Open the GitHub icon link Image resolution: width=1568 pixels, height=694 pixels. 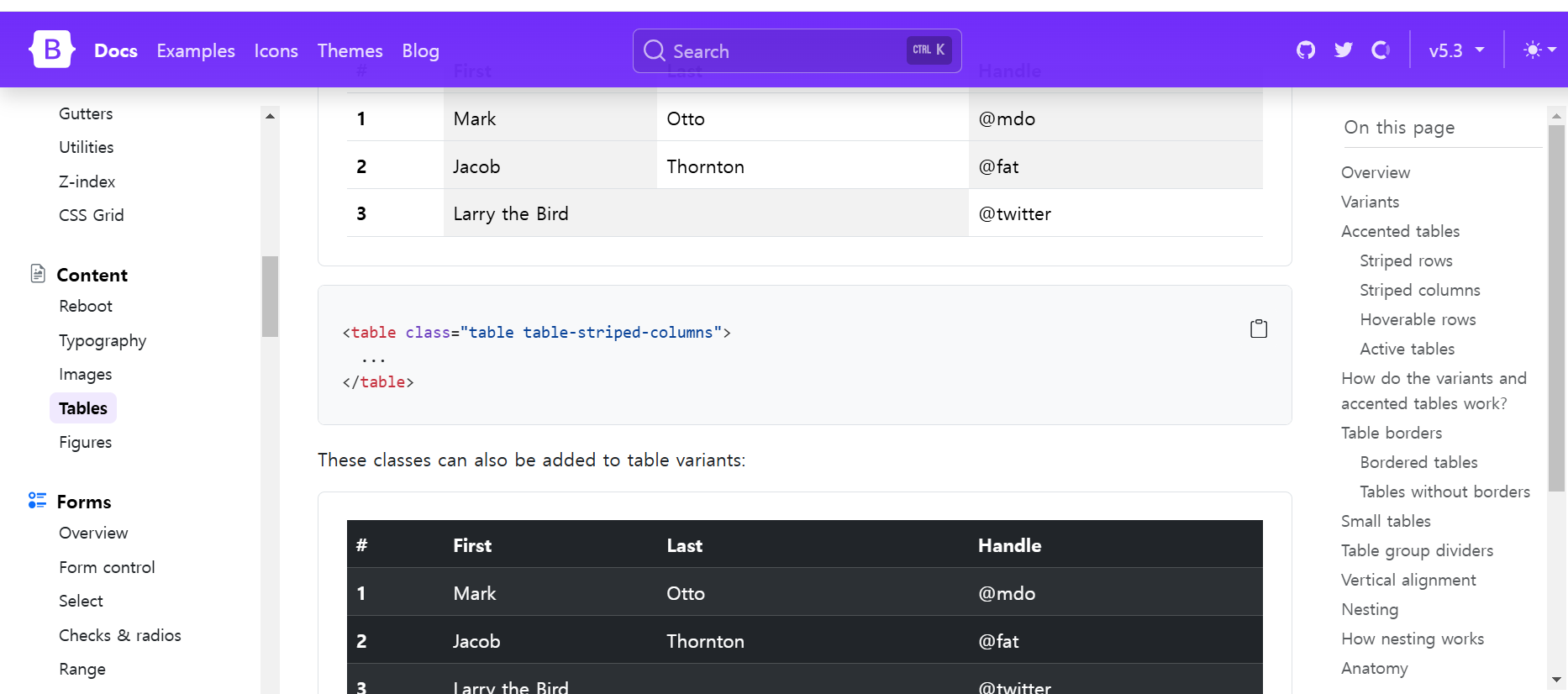click(1306, 50)
